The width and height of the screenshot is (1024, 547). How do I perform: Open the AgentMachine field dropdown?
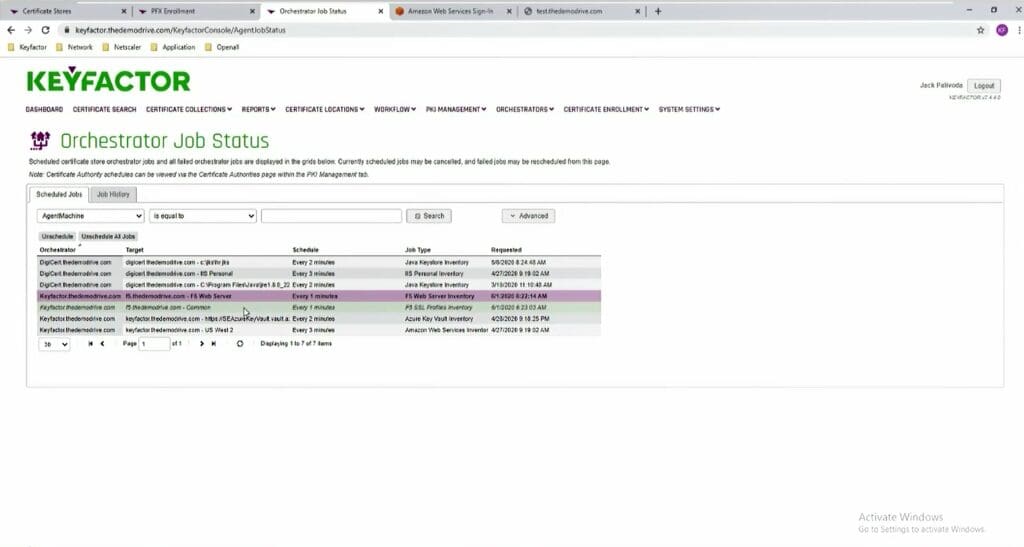tap(90, 216)
